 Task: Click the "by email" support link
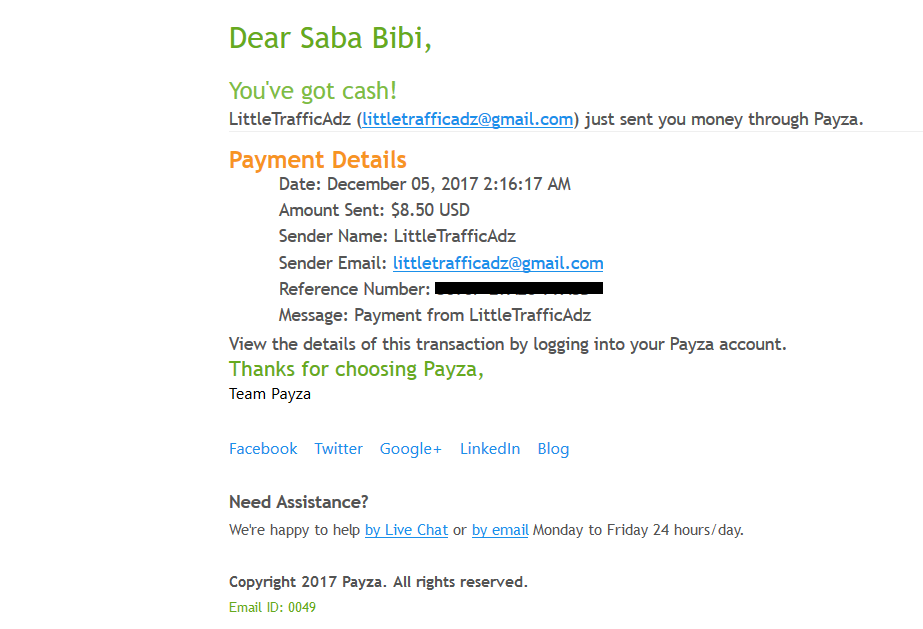(500, 530)
